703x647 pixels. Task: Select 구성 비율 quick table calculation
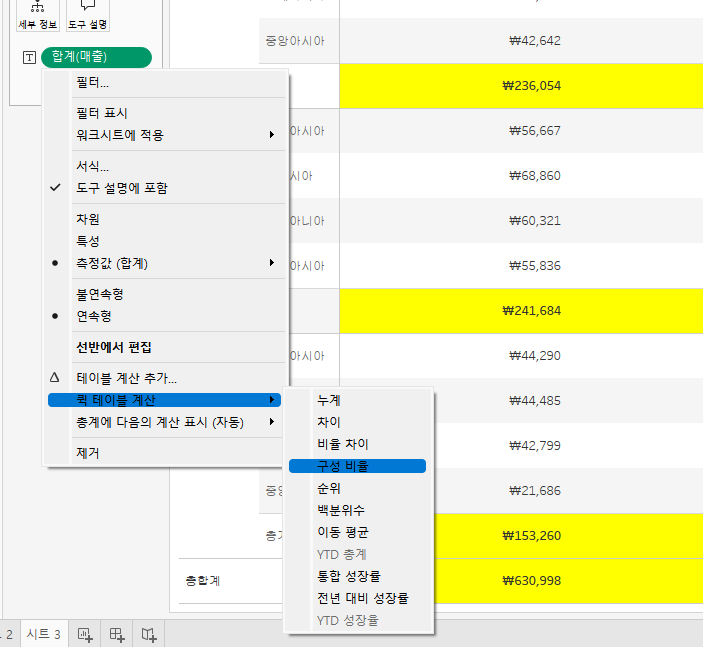pyautogui.click(x=357, y=466)
